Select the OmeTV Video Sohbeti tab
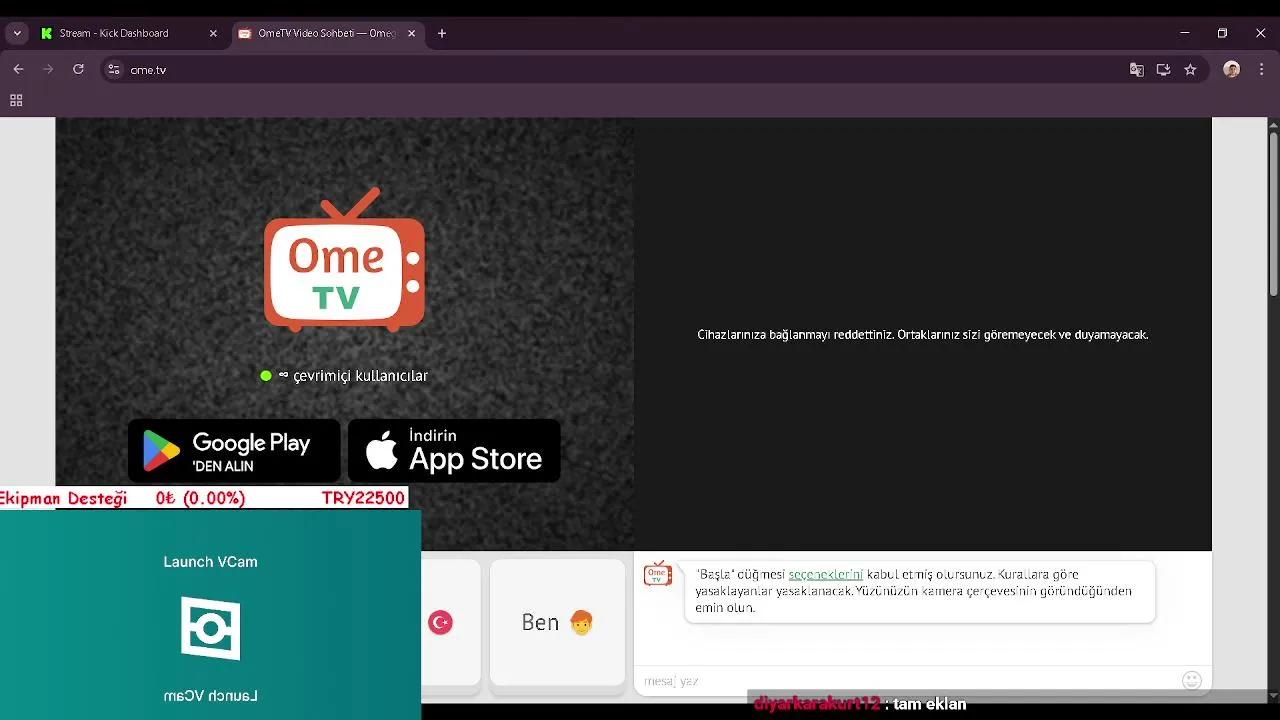This screenshot has width=1280, height=720. tap(326, 33)
